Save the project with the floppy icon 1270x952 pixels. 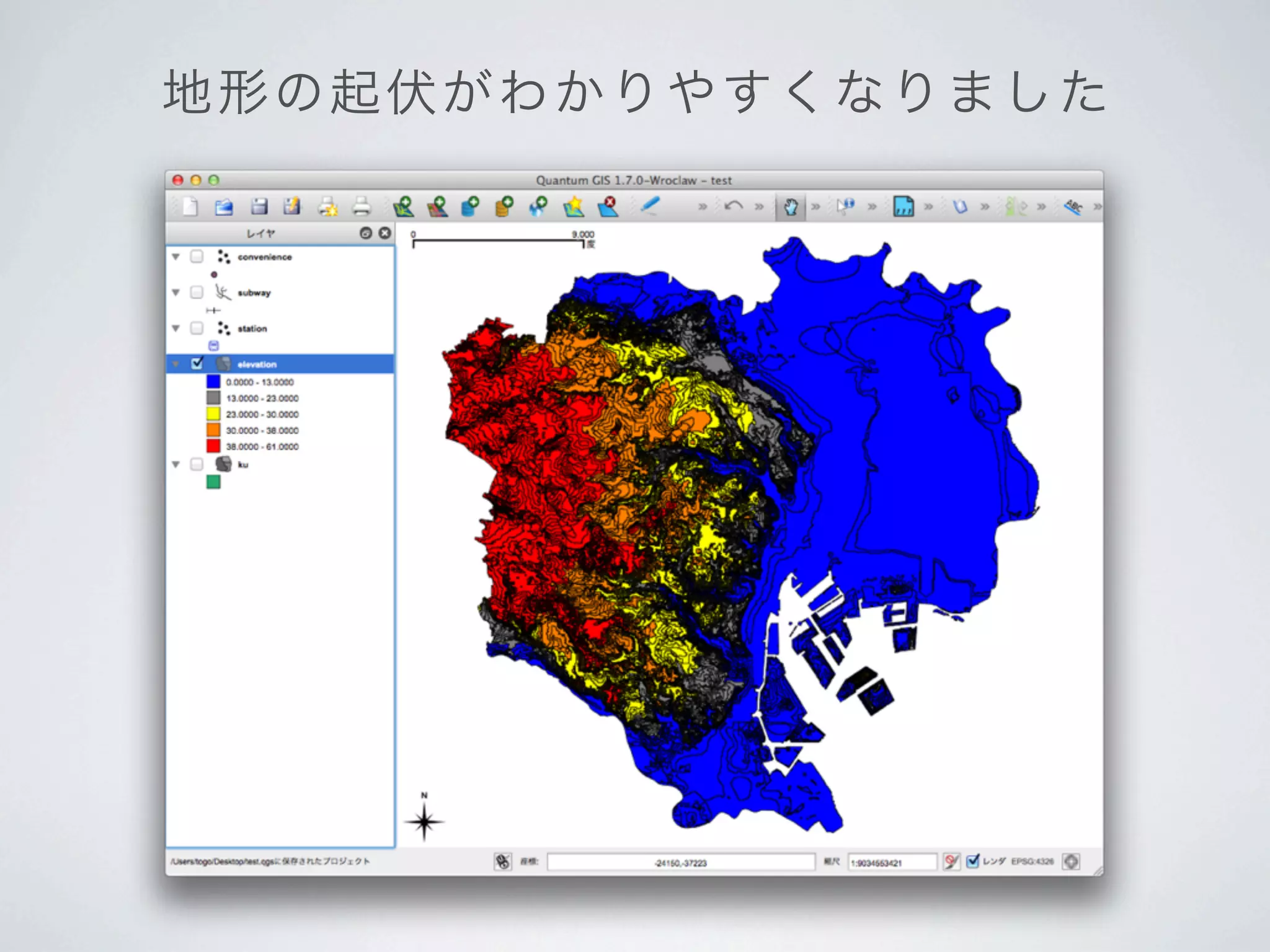click(259, 206)
